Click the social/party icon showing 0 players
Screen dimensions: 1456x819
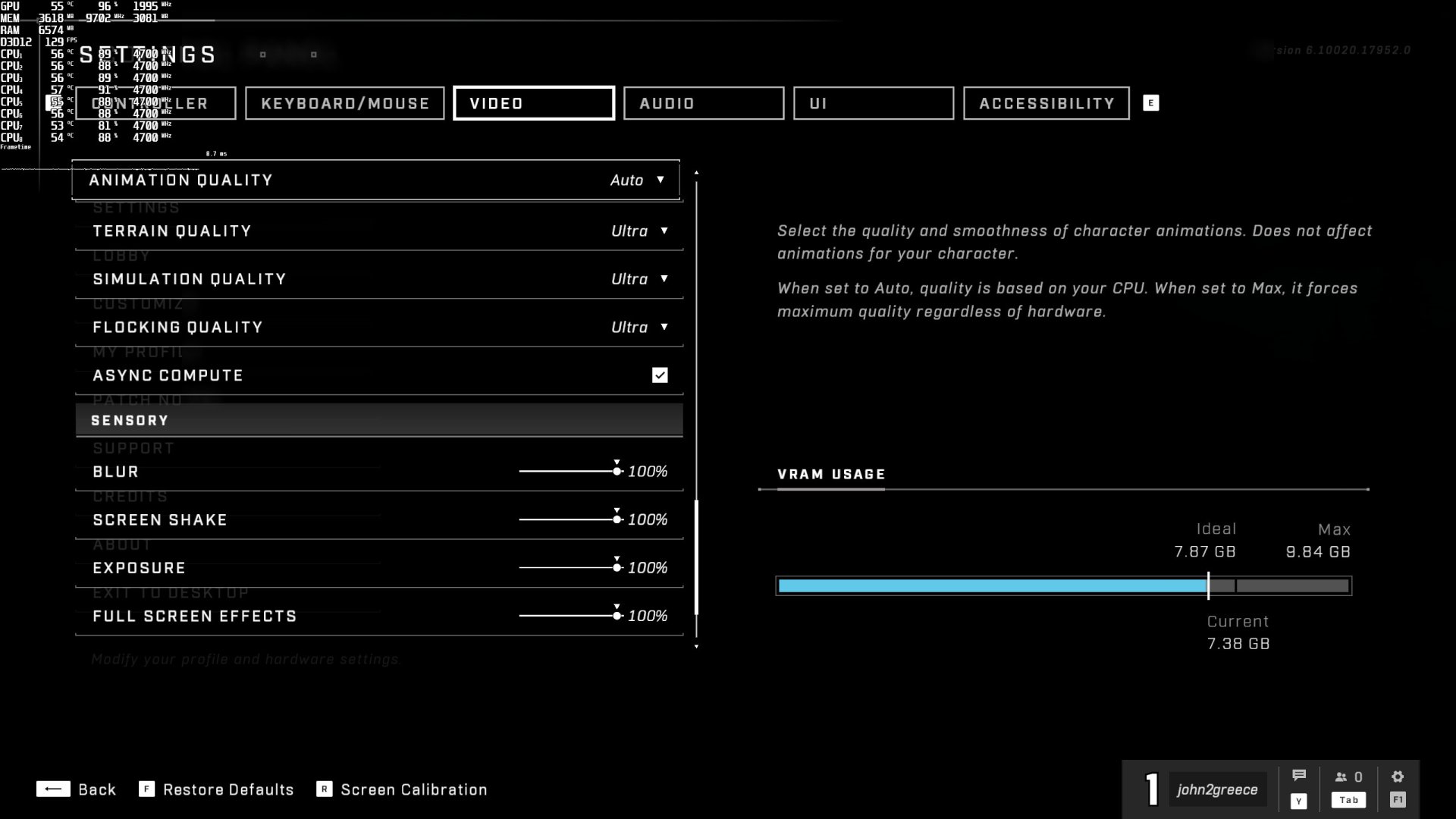pos(1349,777)
